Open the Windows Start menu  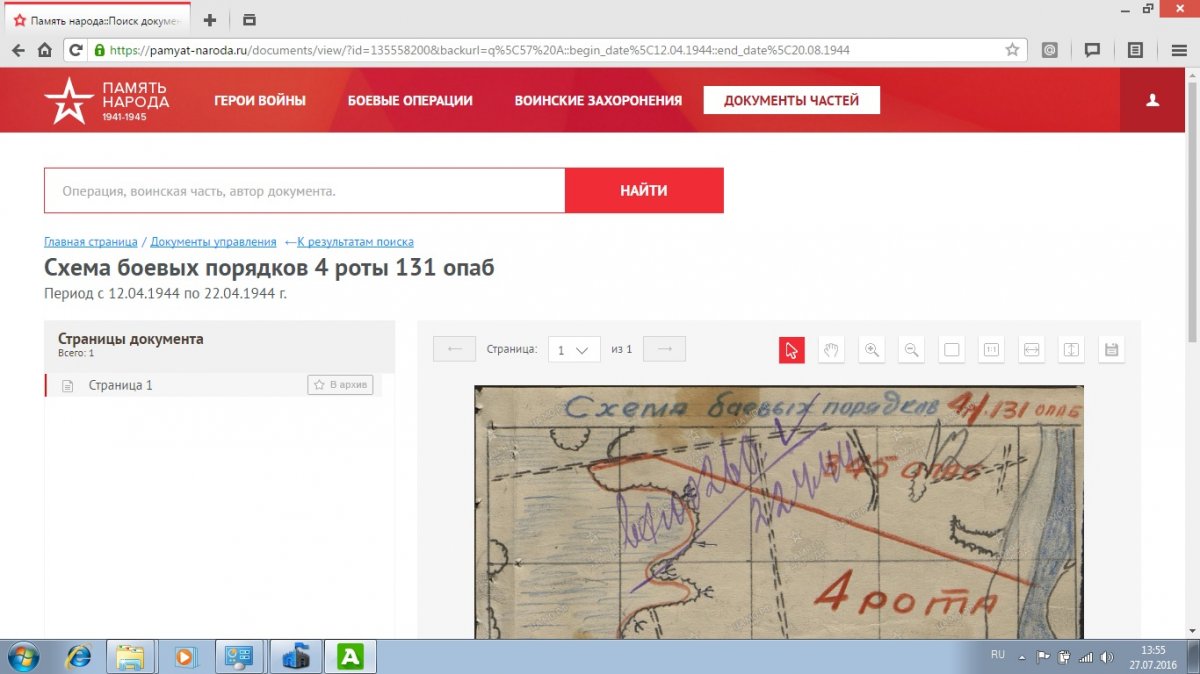click(22, 657)
